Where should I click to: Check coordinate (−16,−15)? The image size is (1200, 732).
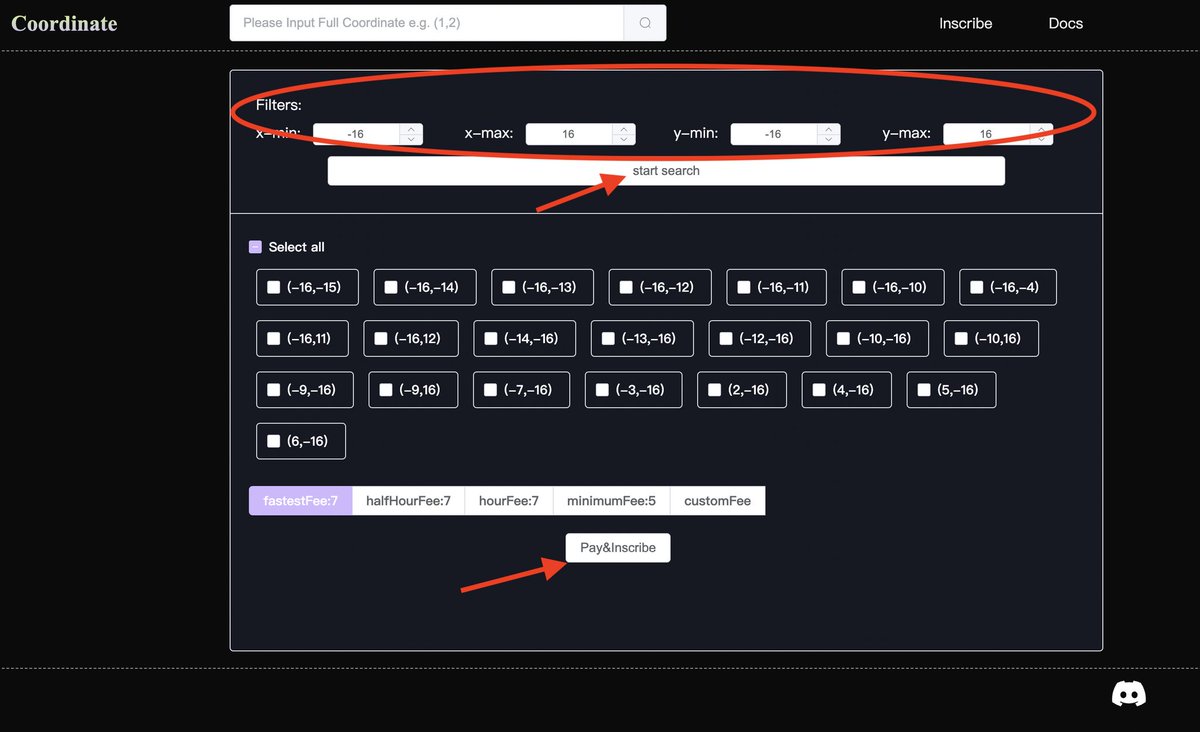click(x=274, y=287)
